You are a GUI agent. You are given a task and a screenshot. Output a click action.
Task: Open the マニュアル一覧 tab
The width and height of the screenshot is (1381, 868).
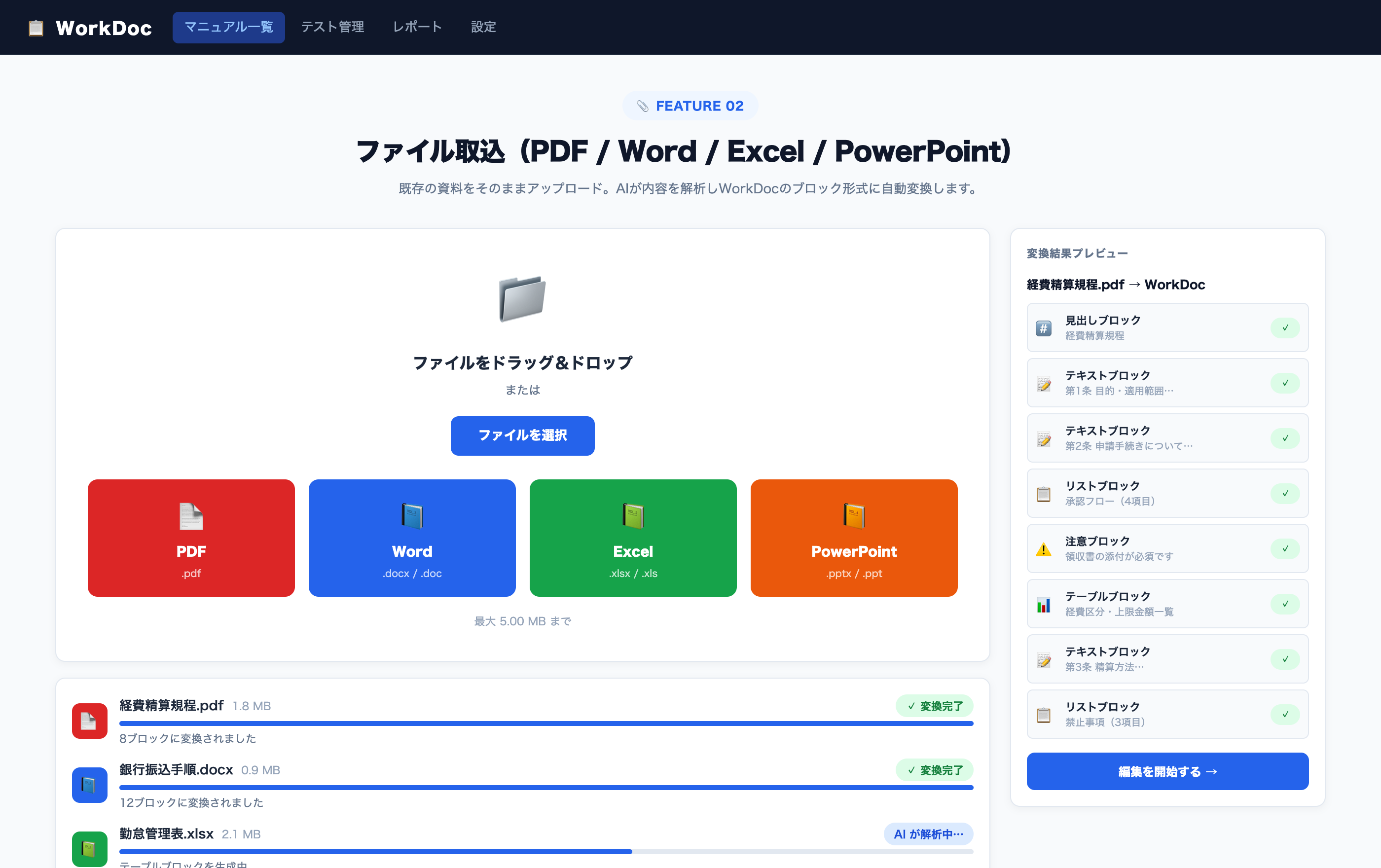[x=228, y=27]
